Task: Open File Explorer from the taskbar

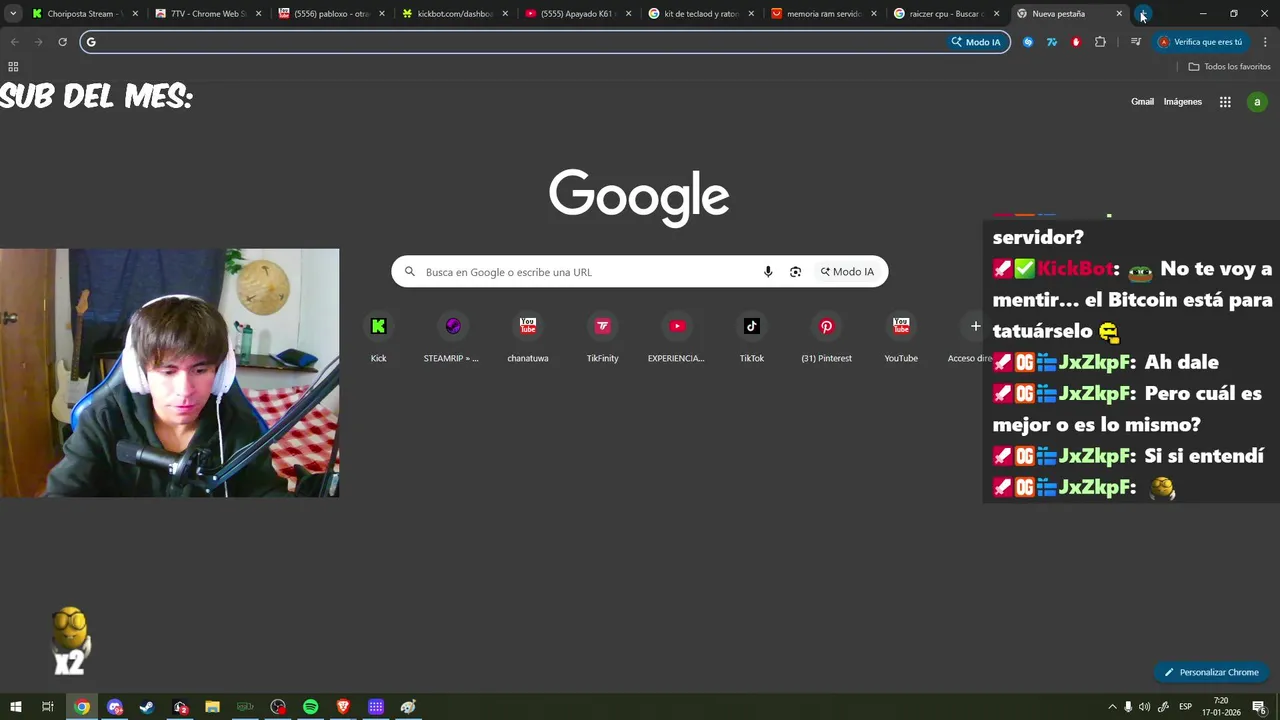Action: 212,707
